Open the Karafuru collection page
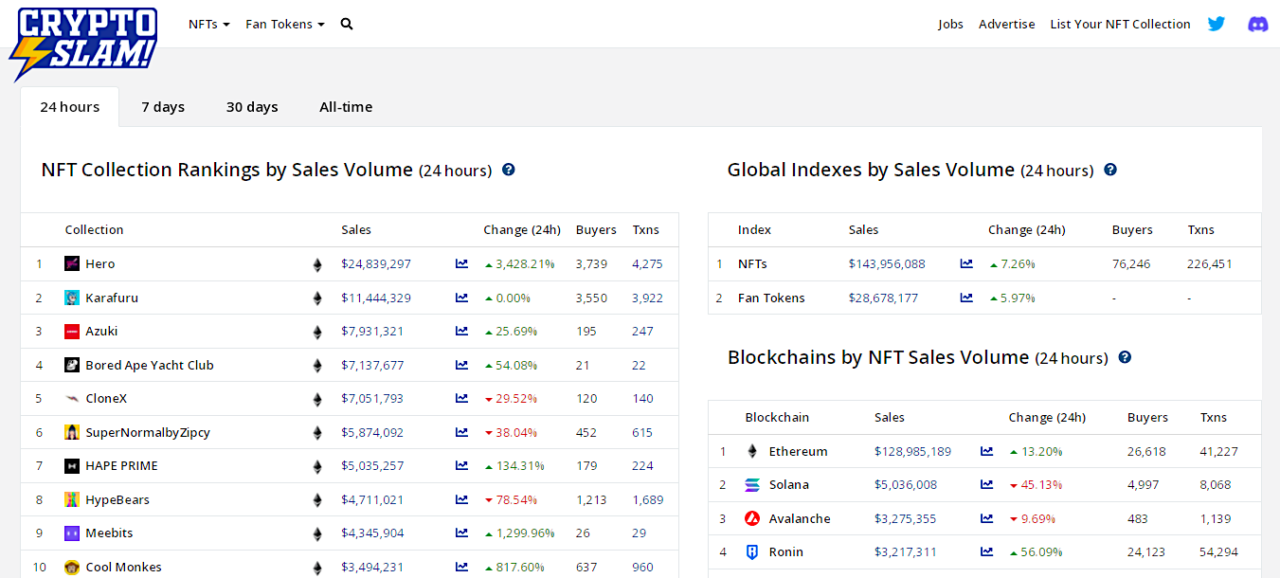1280x578 pixels. coord(111,297)
